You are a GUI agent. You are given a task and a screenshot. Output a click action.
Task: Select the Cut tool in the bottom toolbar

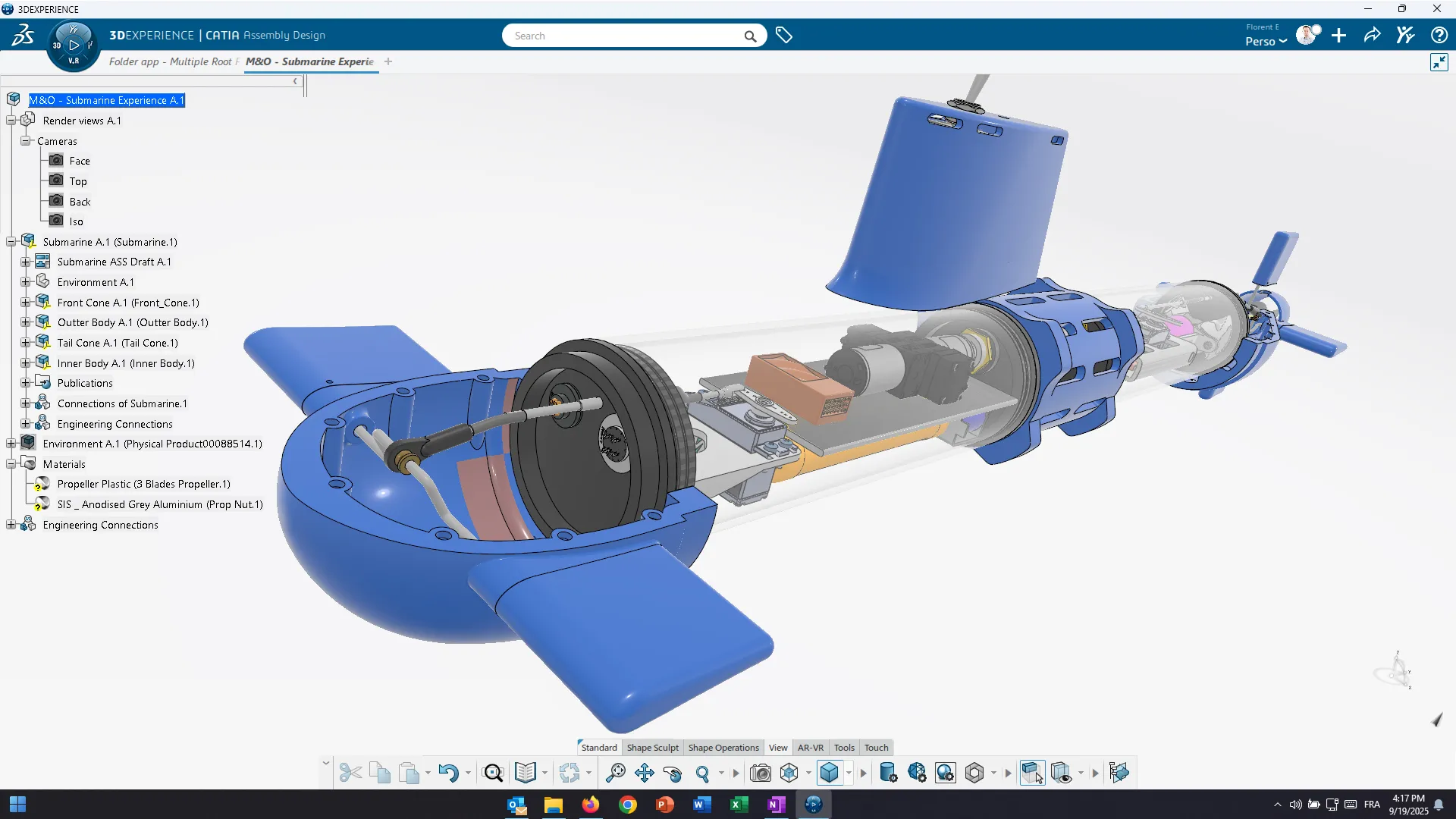click(350, 772)
